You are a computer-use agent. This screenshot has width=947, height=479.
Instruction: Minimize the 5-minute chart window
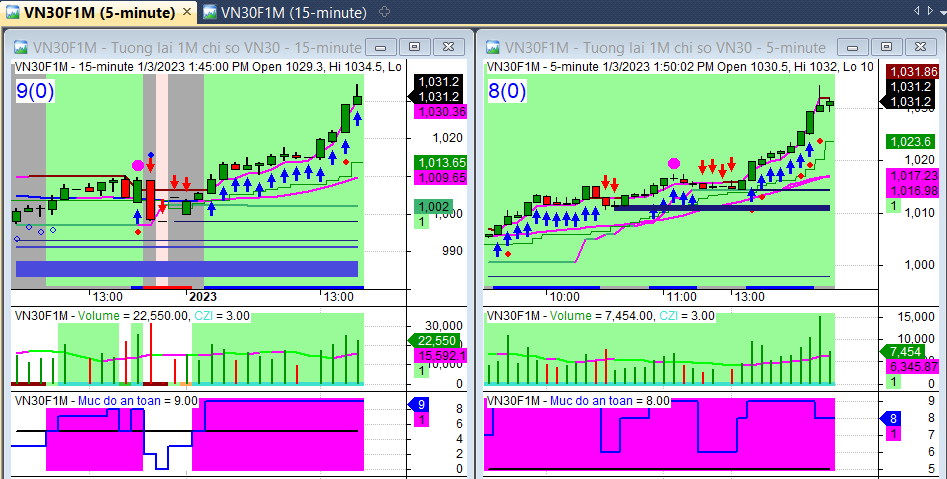coord(852,47)
